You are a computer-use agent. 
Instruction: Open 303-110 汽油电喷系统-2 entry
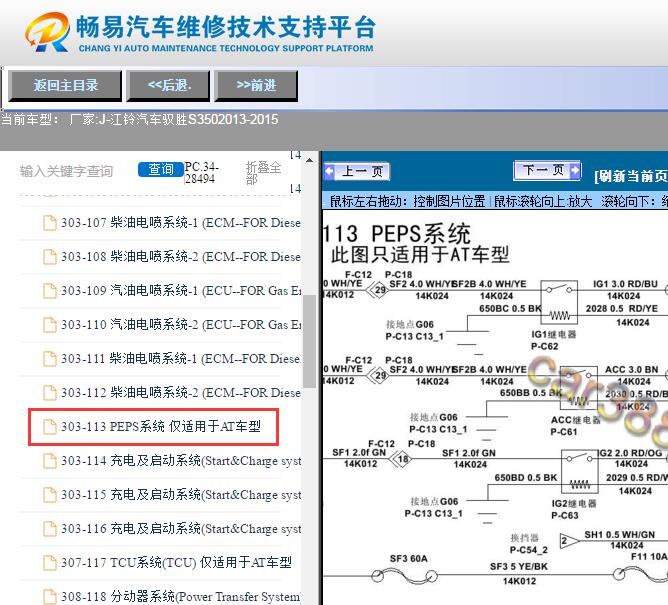tap(181, 325)
